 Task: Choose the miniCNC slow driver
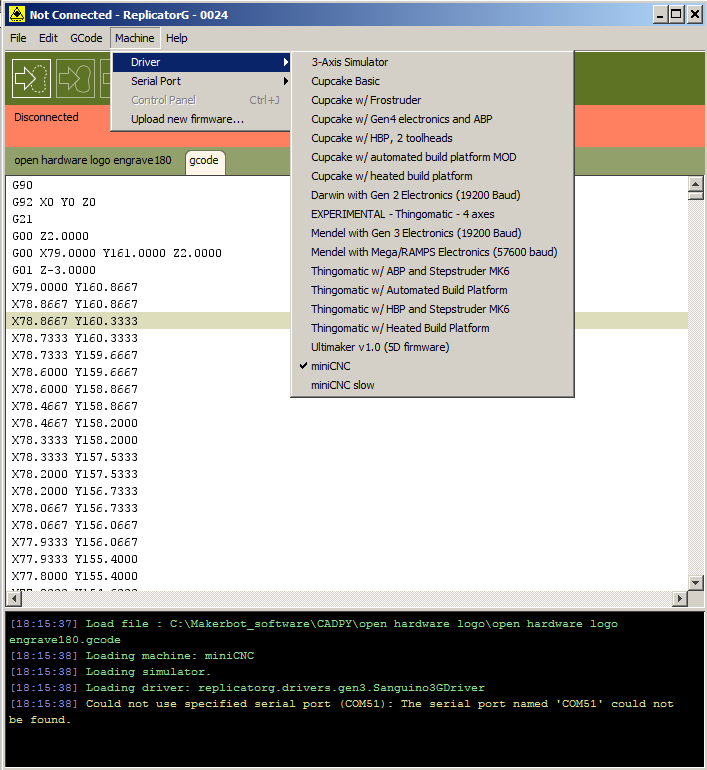click(x=343, y=385)
